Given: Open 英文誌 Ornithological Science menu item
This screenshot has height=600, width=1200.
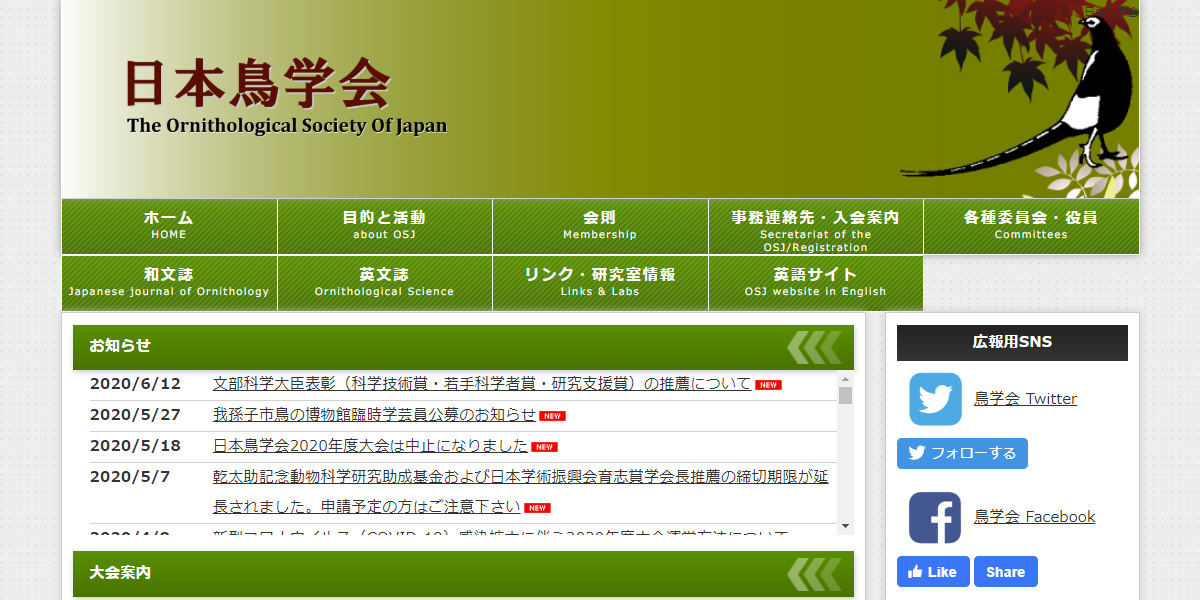Looking at the screenshot, I should 385,283.
